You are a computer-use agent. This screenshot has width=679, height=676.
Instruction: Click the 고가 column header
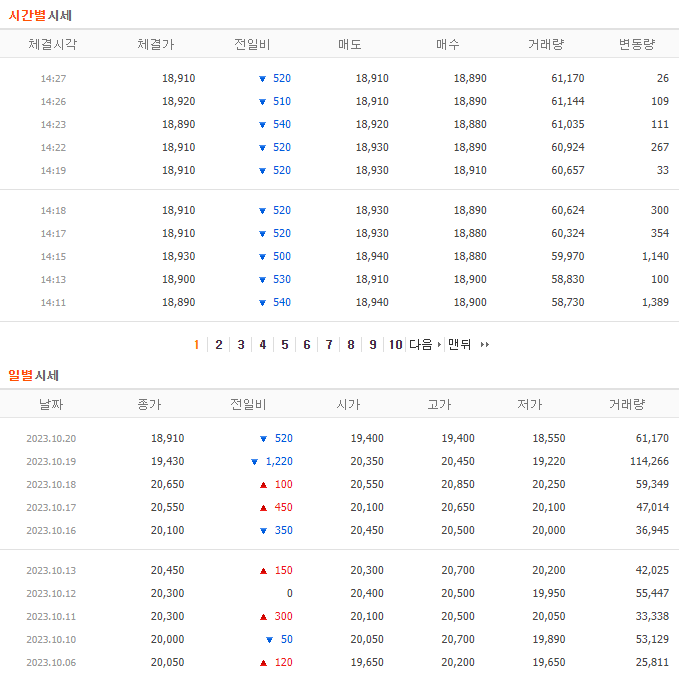[x=439, y=404]
